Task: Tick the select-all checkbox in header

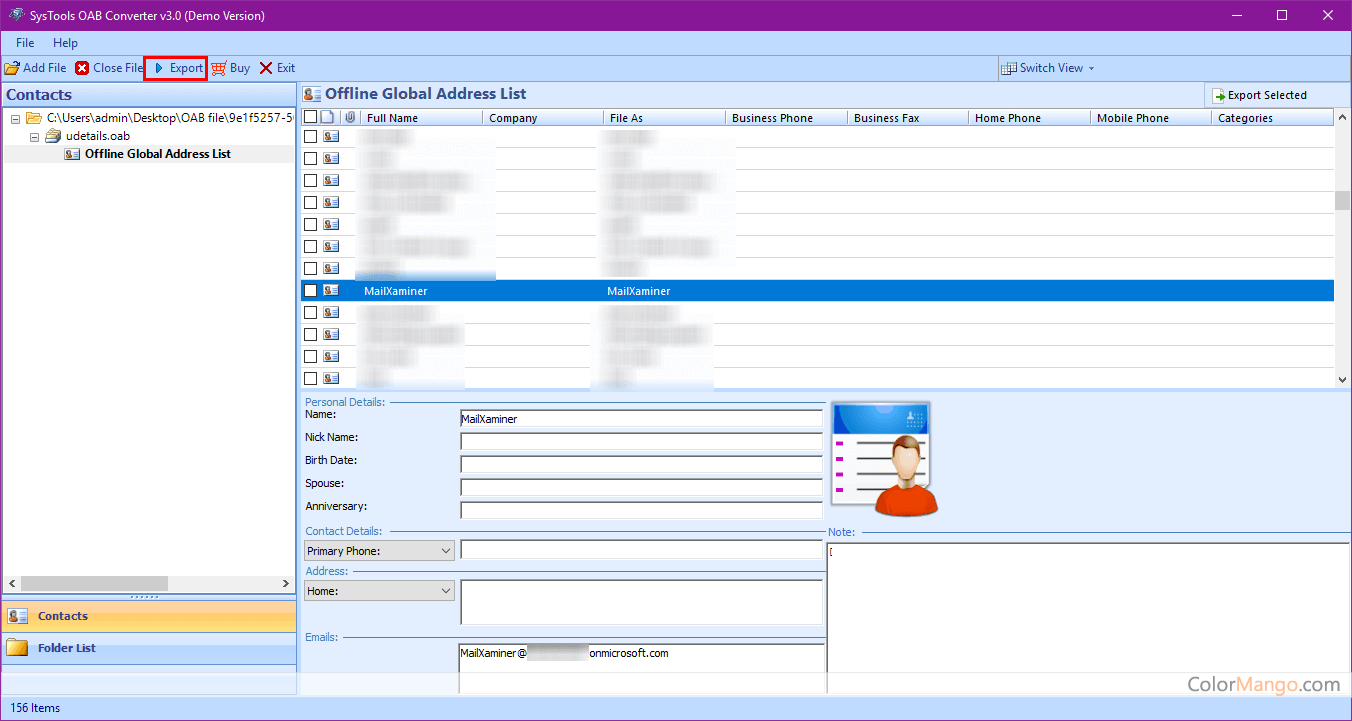Action: (x=310, y=118)
